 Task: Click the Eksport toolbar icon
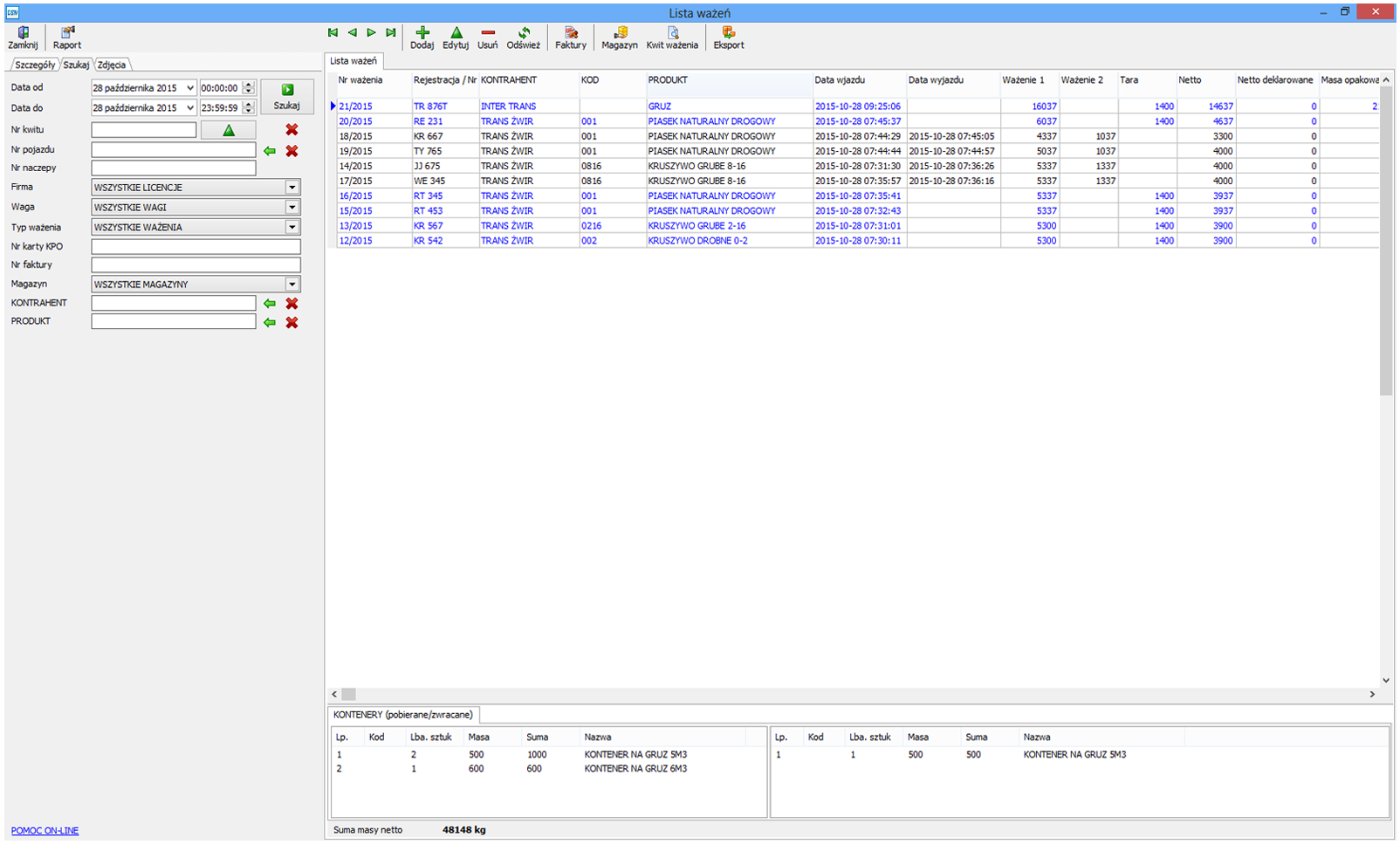pyautogui.click(x=729, y=33)
